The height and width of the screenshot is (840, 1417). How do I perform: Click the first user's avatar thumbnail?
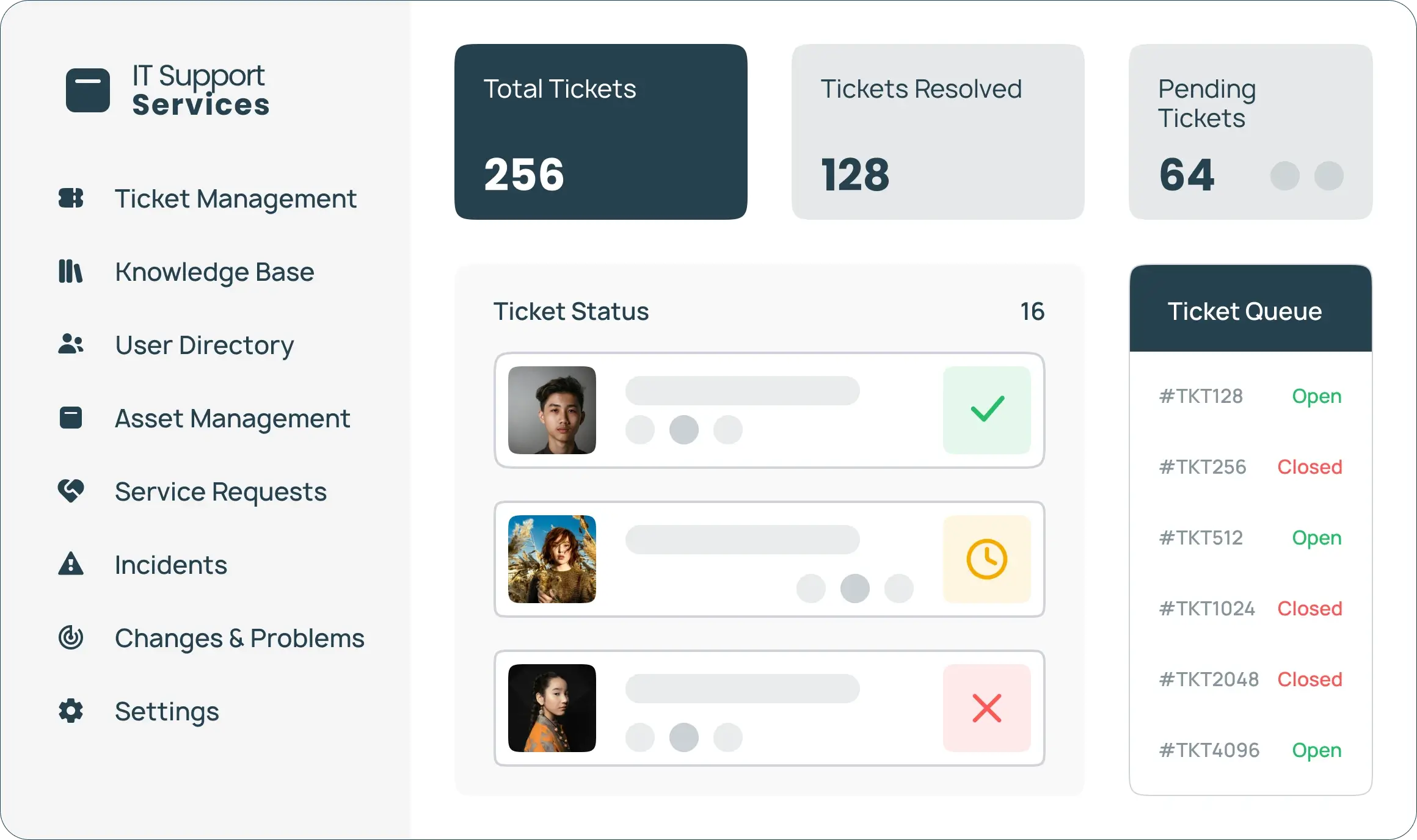pos(552,410)
